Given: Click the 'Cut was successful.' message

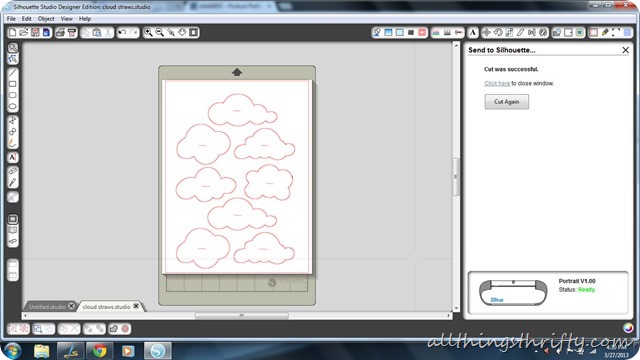Looking at the screenshot, I should point(511,69).
